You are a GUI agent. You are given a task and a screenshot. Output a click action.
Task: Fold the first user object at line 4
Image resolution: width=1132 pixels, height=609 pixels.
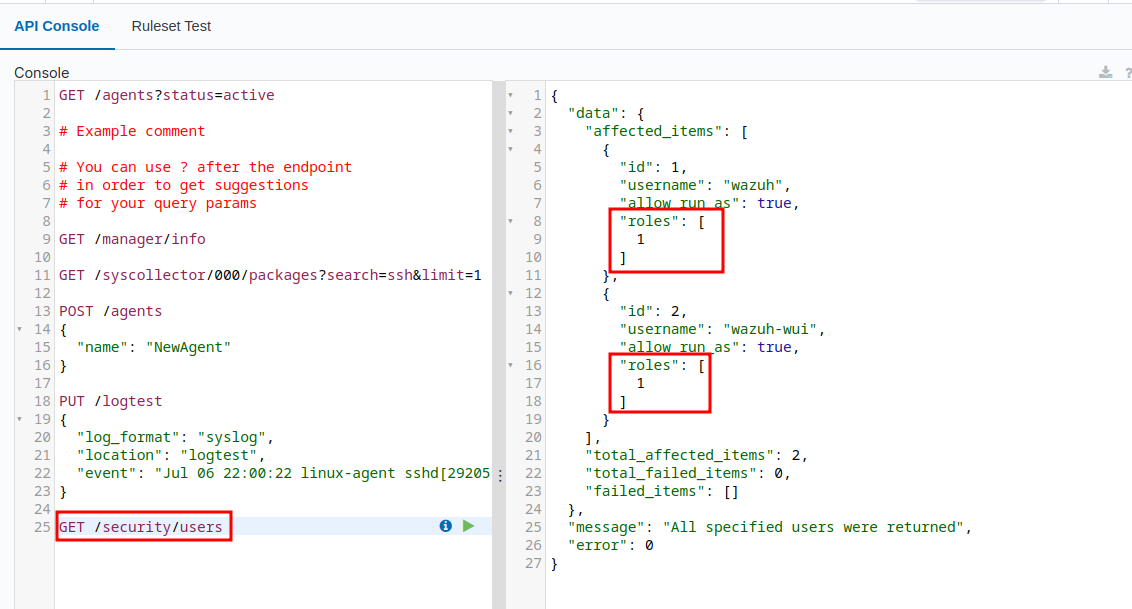pos(510,149)
